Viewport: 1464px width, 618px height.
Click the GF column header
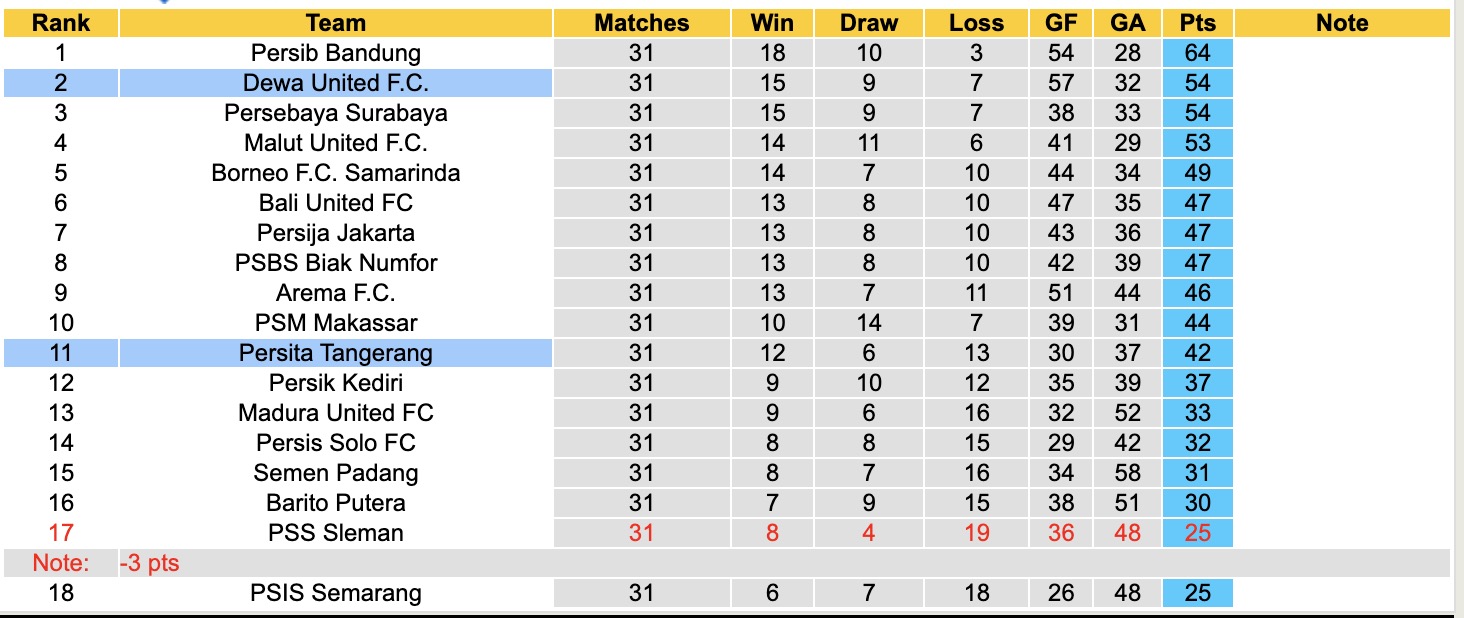(x=1061, y=23)
